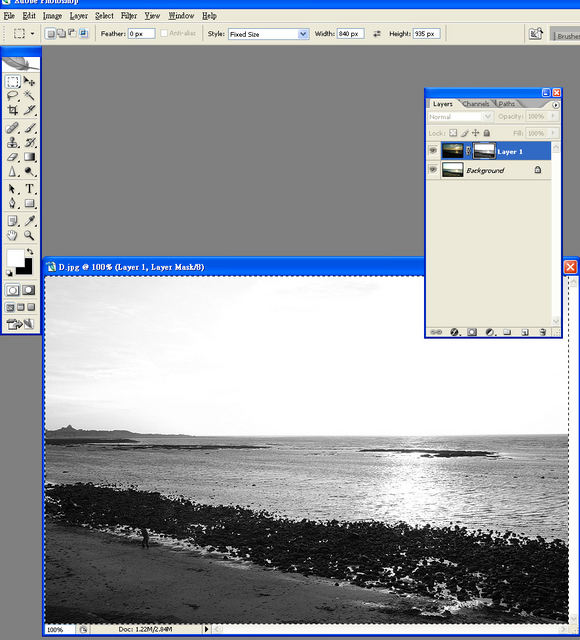Click the delete layer trash icon

pyautogui.click(x=542, y=332)
